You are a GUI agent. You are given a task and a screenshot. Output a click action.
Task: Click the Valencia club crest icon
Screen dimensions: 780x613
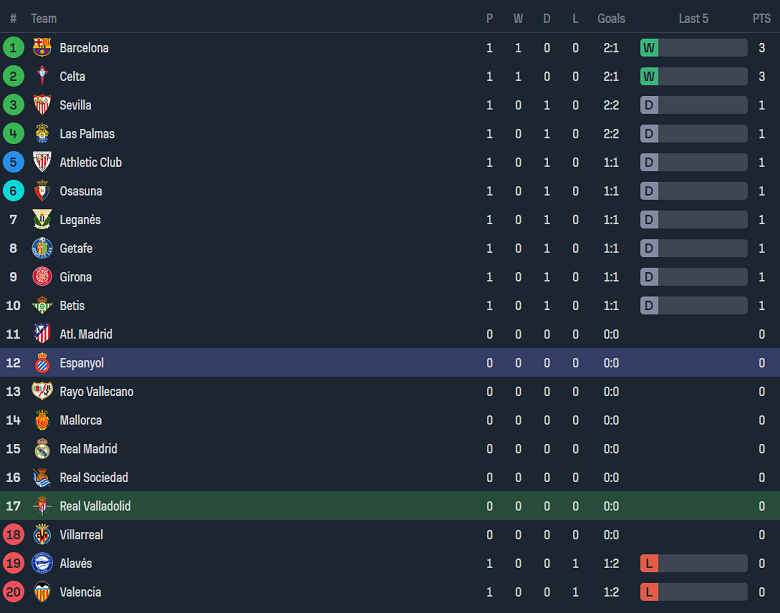pyautogui.click(x=42, y=592)
